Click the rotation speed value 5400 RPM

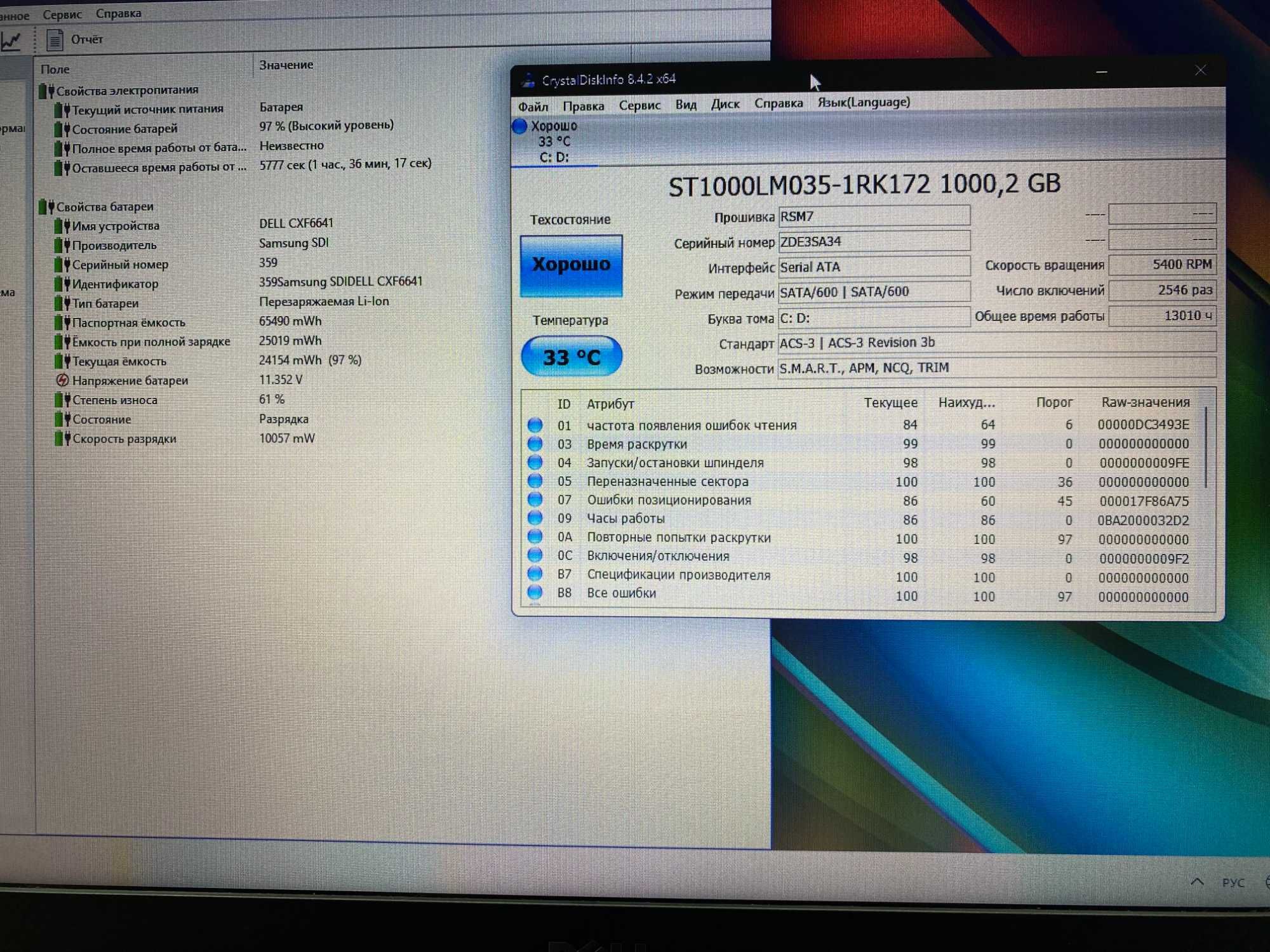(1162, 265)
